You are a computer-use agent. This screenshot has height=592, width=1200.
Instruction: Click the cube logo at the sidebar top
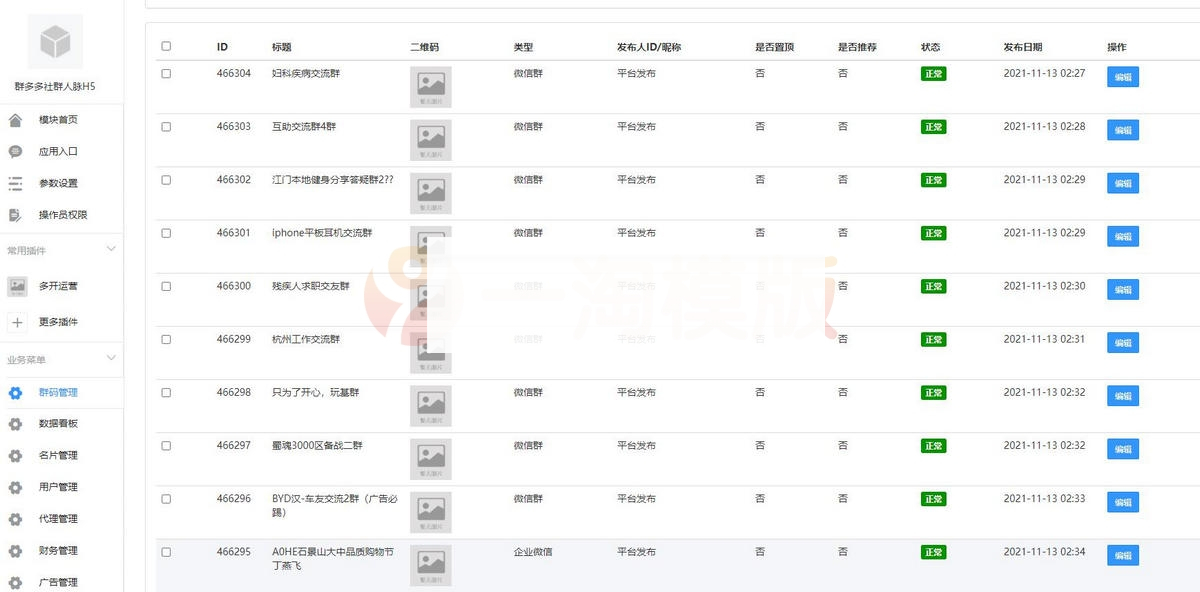[55, 41]
